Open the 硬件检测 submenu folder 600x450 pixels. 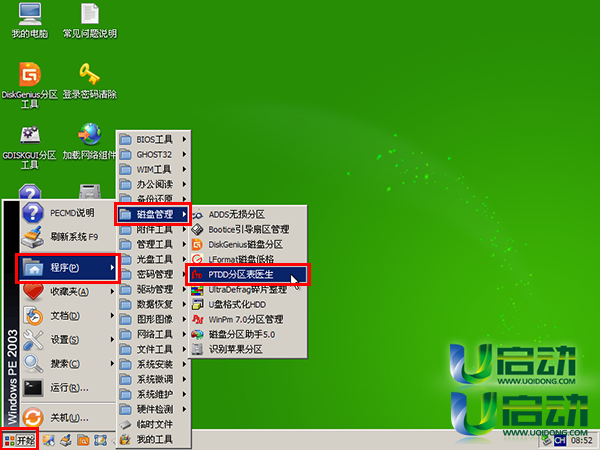pyautogui.click(x=153, y=409)
